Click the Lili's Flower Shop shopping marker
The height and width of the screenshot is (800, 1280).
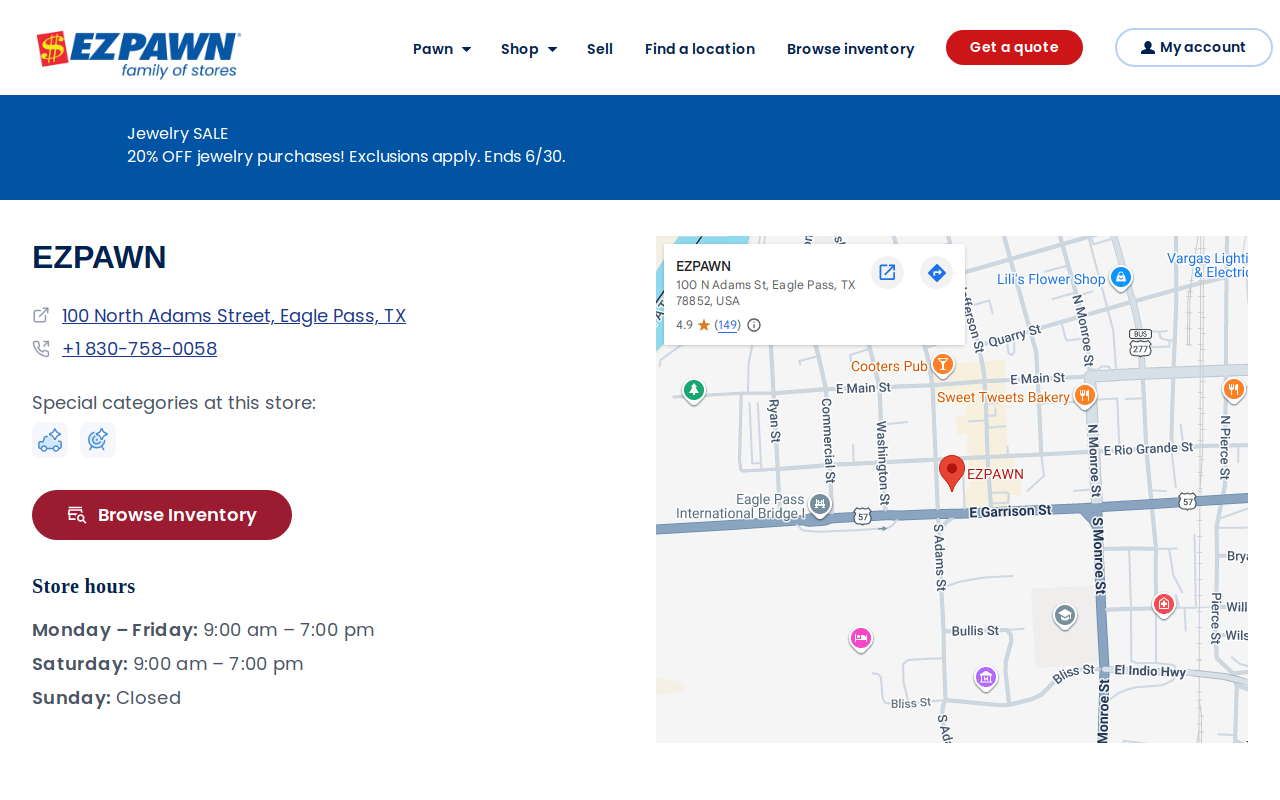tap(1121, 277)
